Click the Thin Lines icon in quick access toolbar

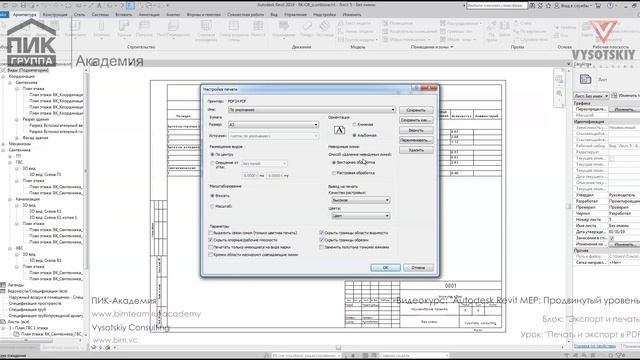(130, 6)
